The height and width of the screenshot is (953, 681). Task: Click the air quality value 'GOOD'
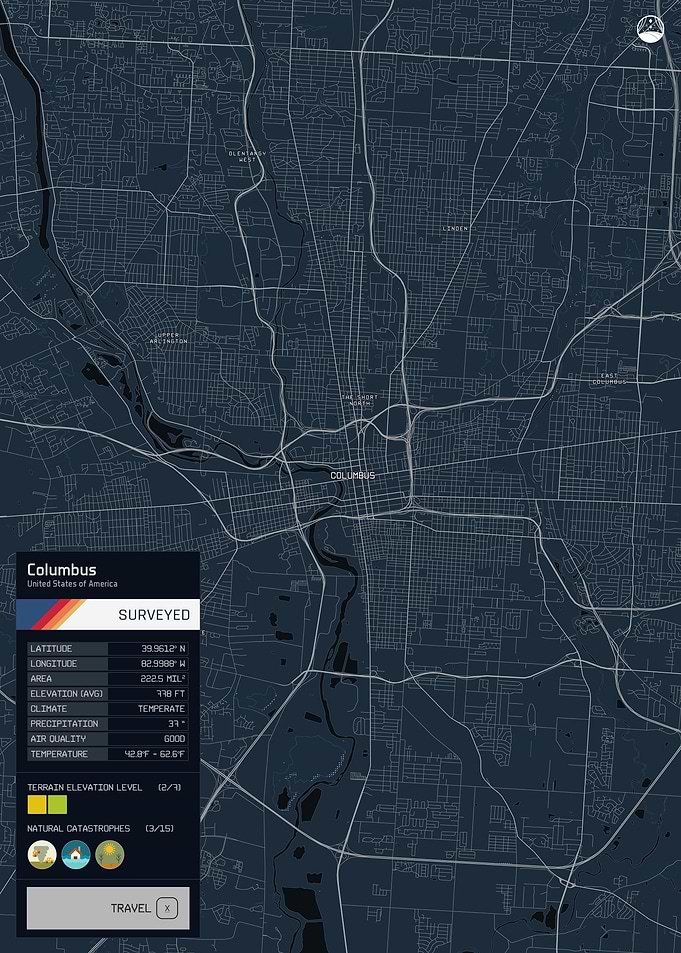[175, 739]
